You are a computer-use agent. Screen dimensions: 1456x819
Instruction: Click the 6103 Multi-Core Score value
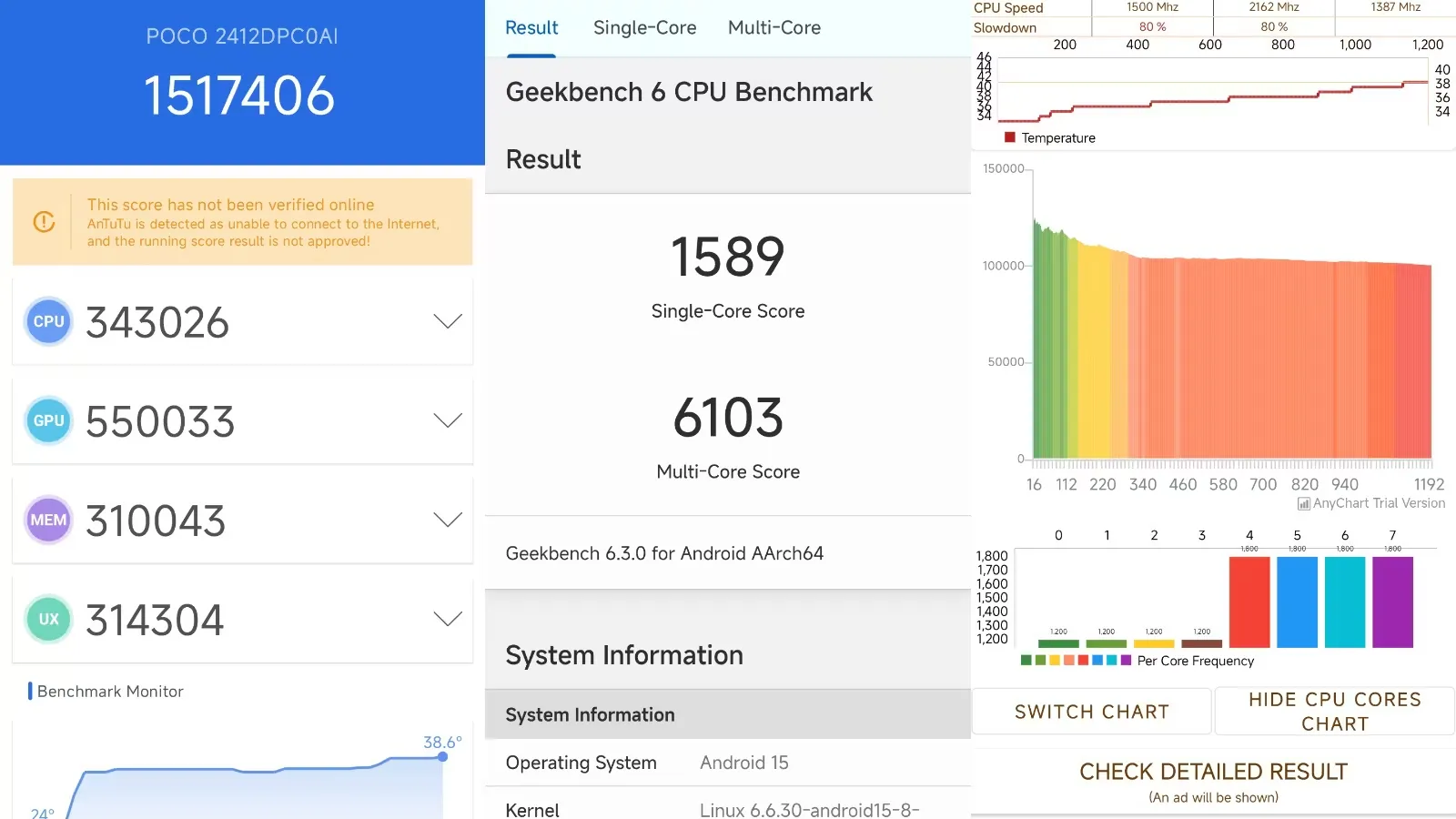click(x=728, y=418)
